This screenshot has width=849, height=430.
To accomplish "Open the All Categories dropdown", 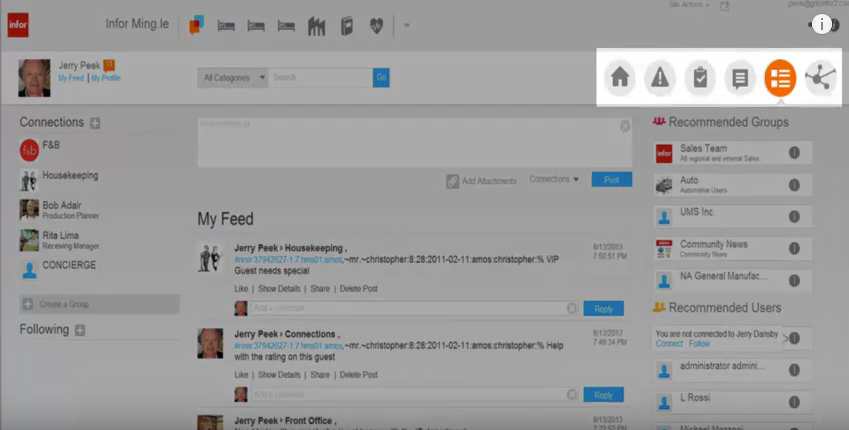I will coord(232,77).
